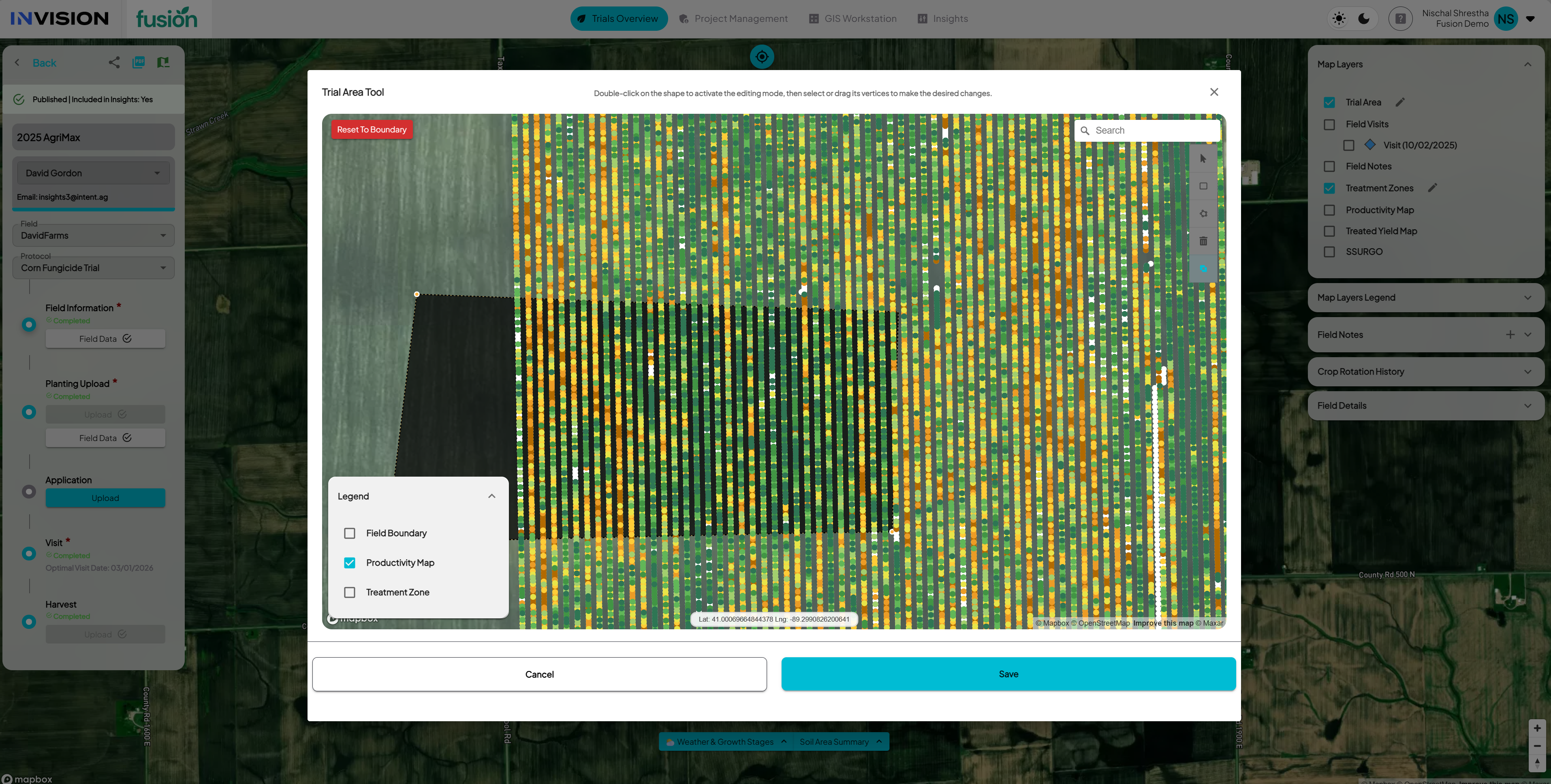This screenshot has height=784, width=1551.
Task: Enable the Field Boundary legend checkbox
Action: tap(349, 533)
